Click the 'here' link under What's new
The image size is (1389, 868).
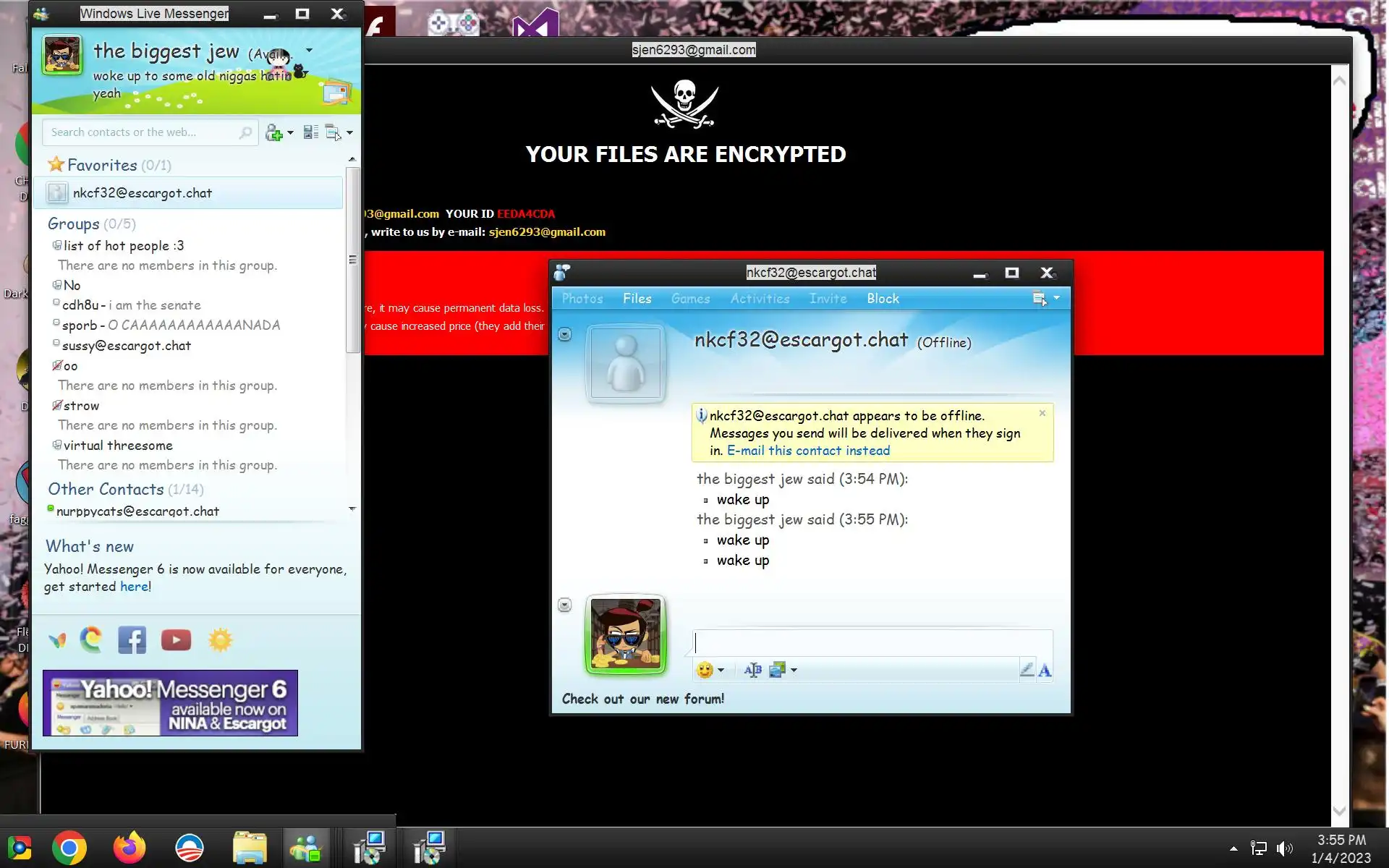click(134, 587)
